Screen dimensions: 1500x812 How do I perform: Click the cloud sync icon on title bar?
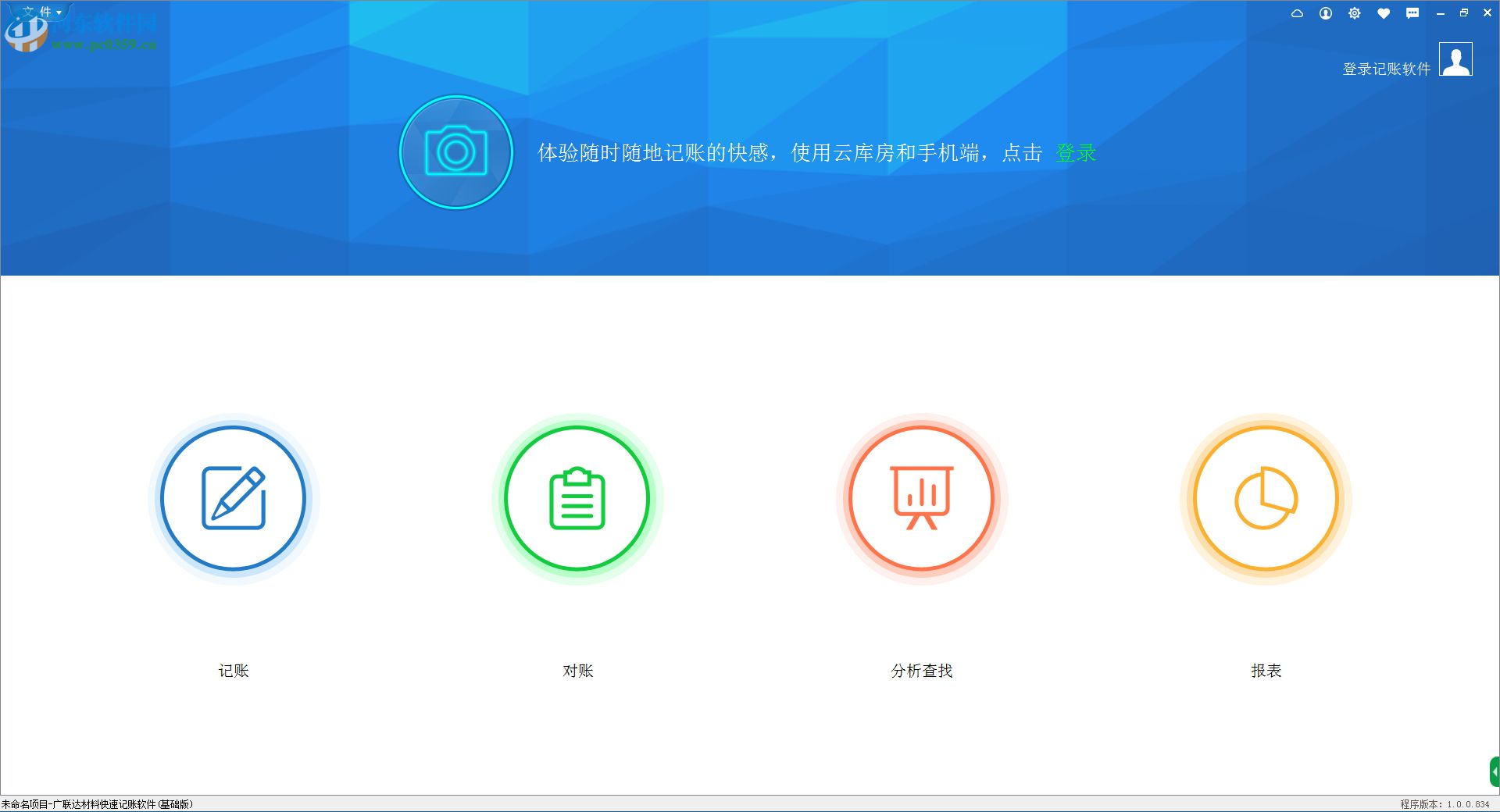tap(1297, 13)
